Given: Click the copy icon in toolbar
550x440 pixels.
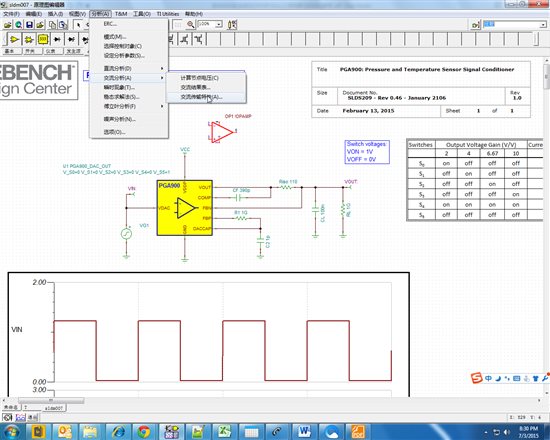Looking at the screenshot, I should point(52,25).
